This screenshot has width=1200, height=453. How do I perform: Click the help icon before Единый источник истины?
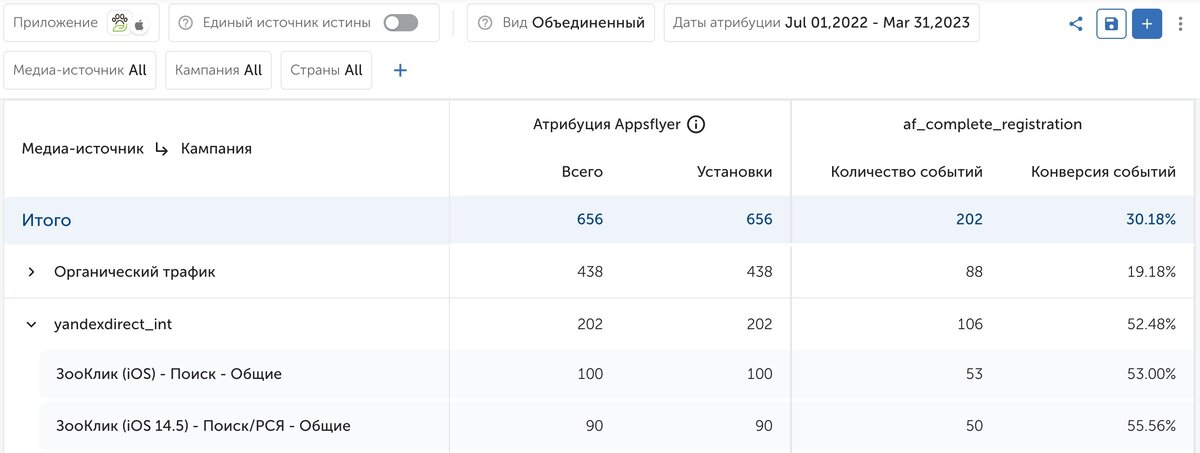coord(185,22)
